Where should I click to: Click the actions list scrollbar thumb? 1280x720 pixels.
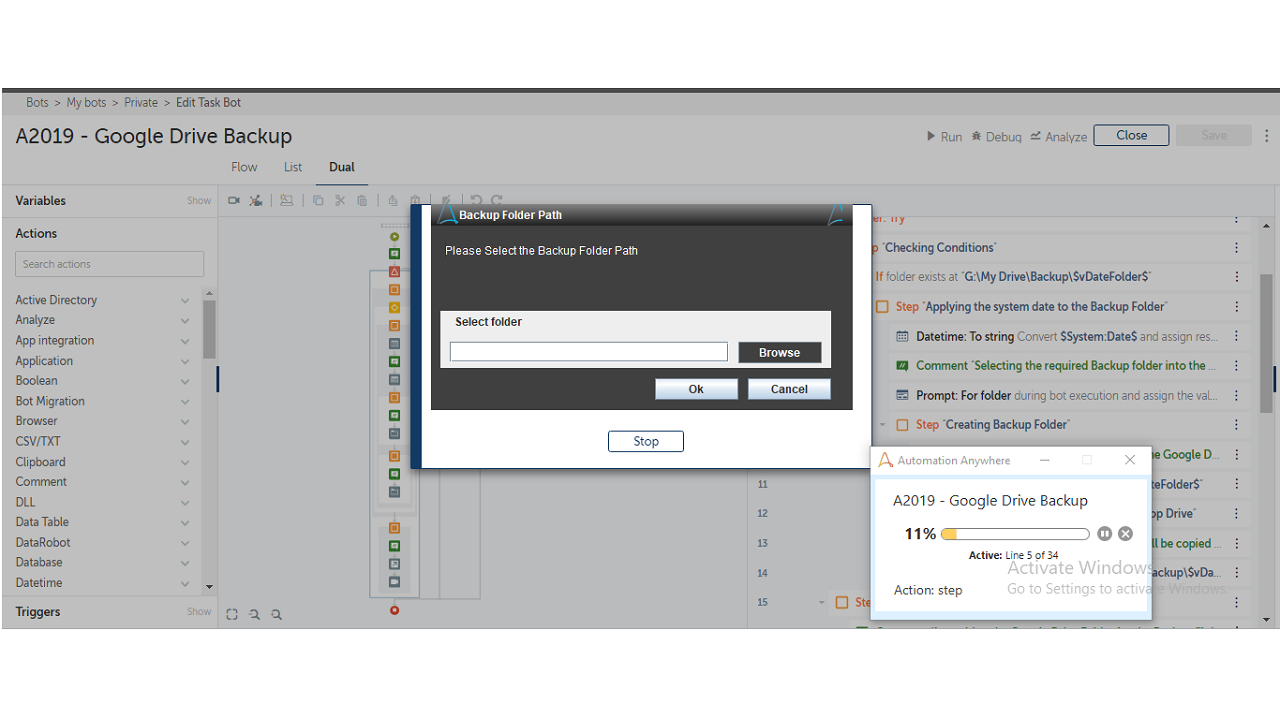tap(209, 328)
